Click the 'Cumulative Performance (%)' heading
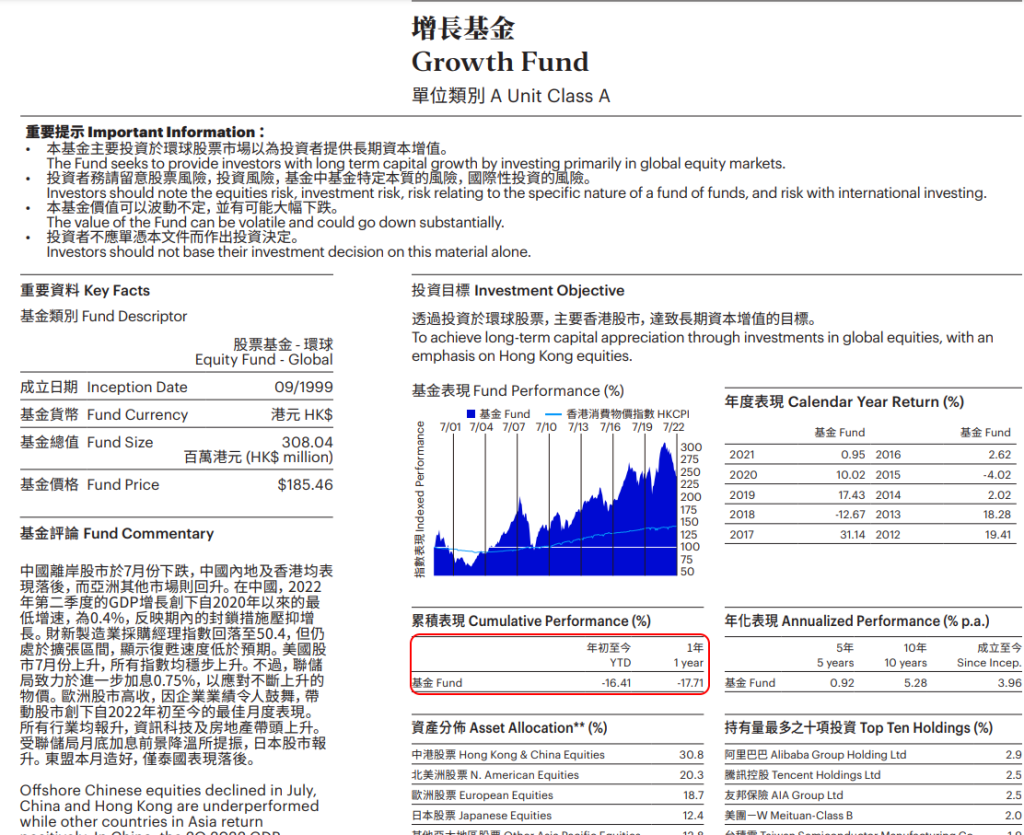 (560, 621)
